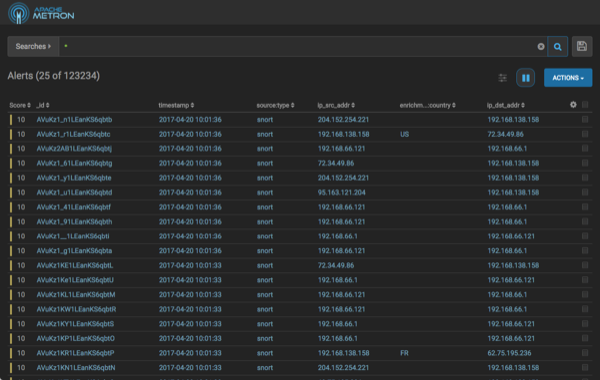The width and height of the screenshot is (600, 380).
Task: Pause the automatic alerts refresh
Action: point(525,78)
